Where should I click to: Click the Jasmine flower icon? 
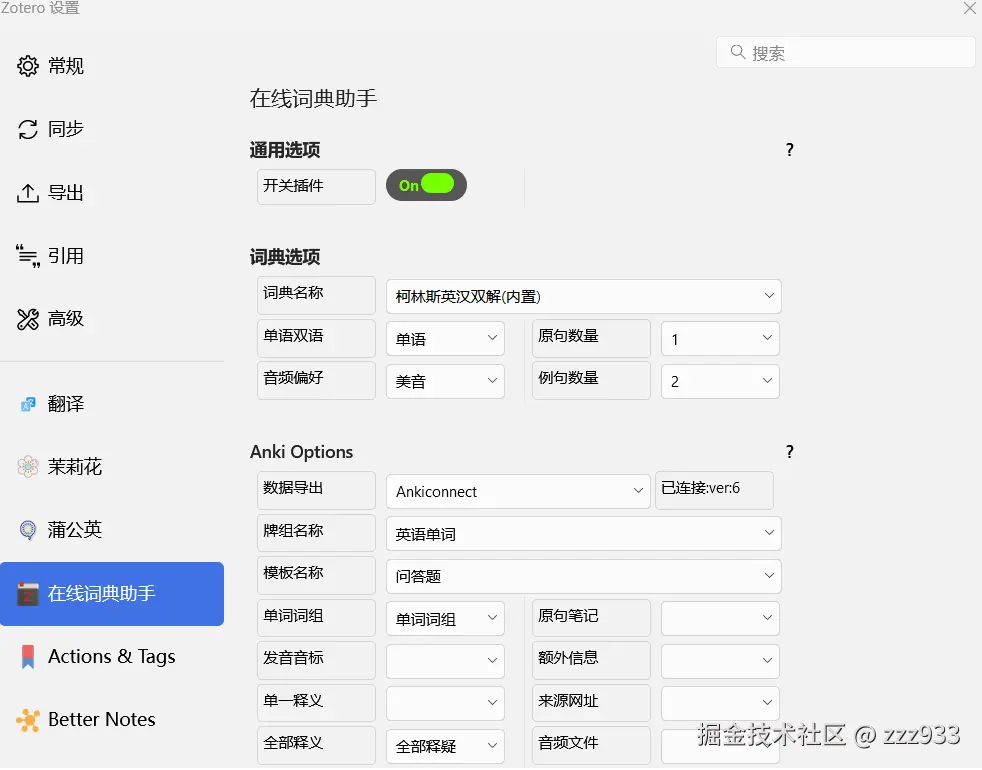(x=28, y=467)
